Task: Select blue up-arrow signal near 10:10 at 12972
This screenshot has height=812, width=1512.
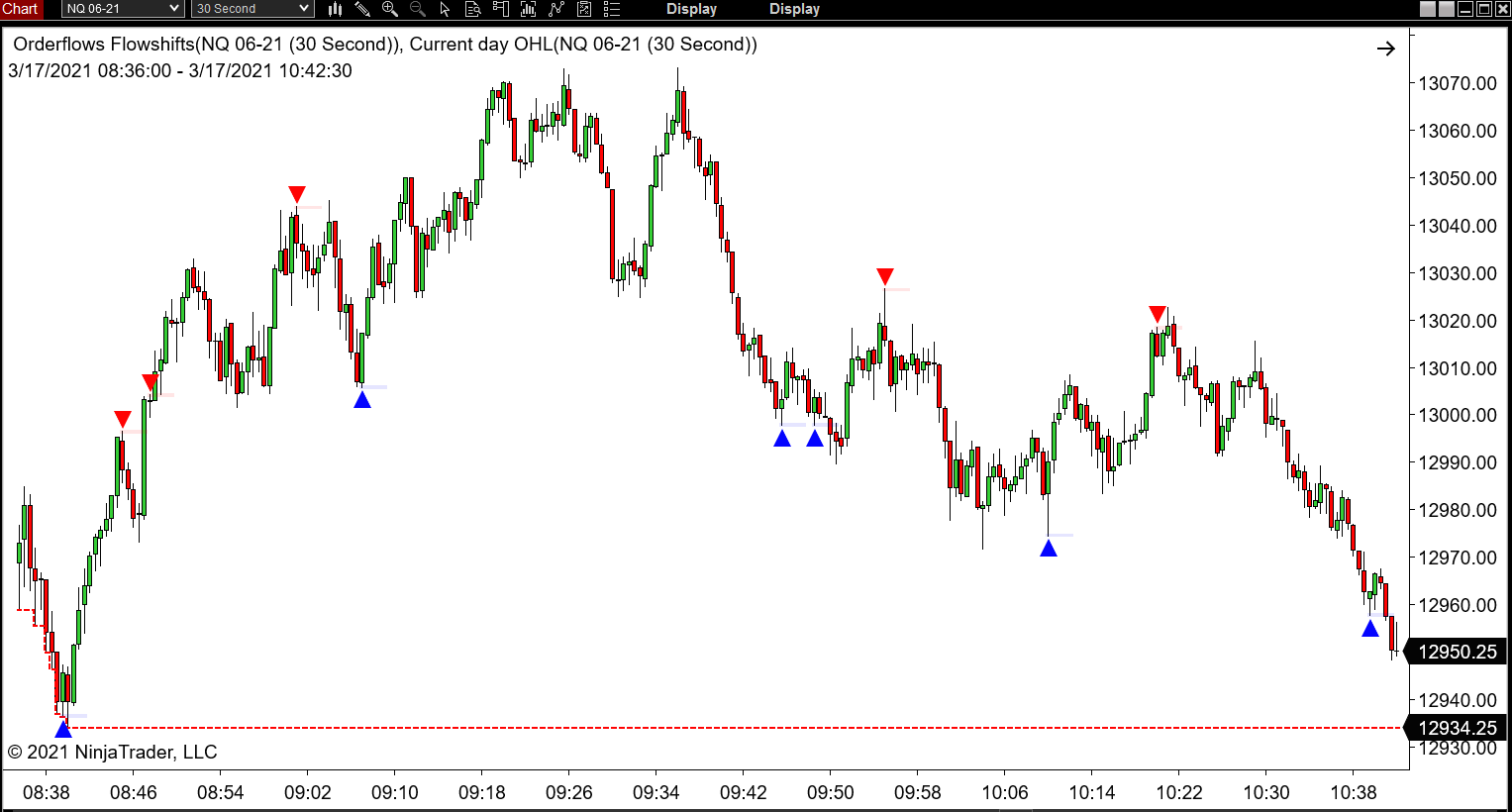Action: pos(1049,548)
